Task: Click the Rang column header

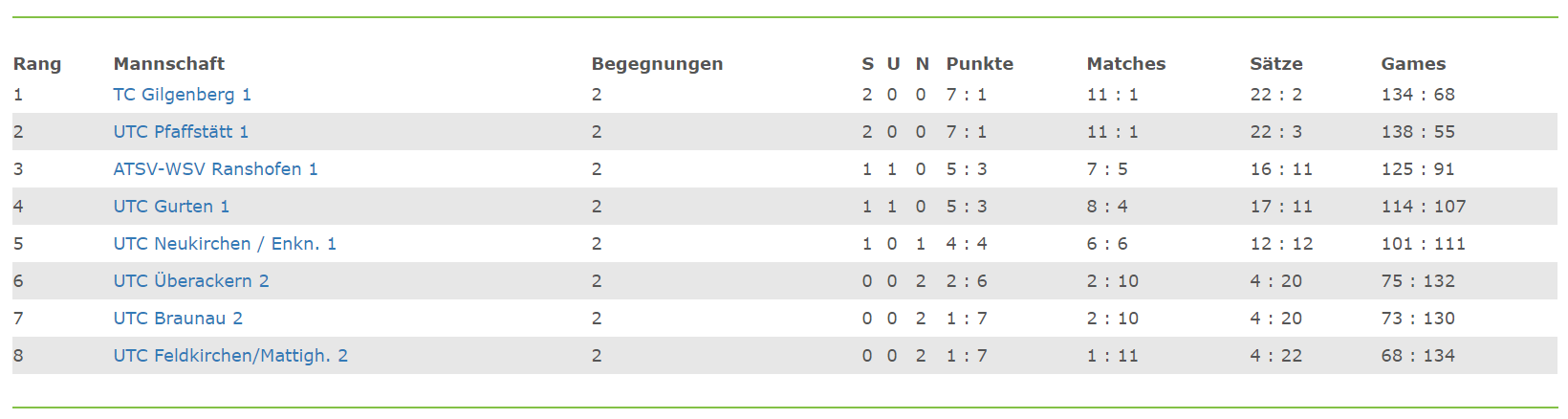Action: pos(37,64)
